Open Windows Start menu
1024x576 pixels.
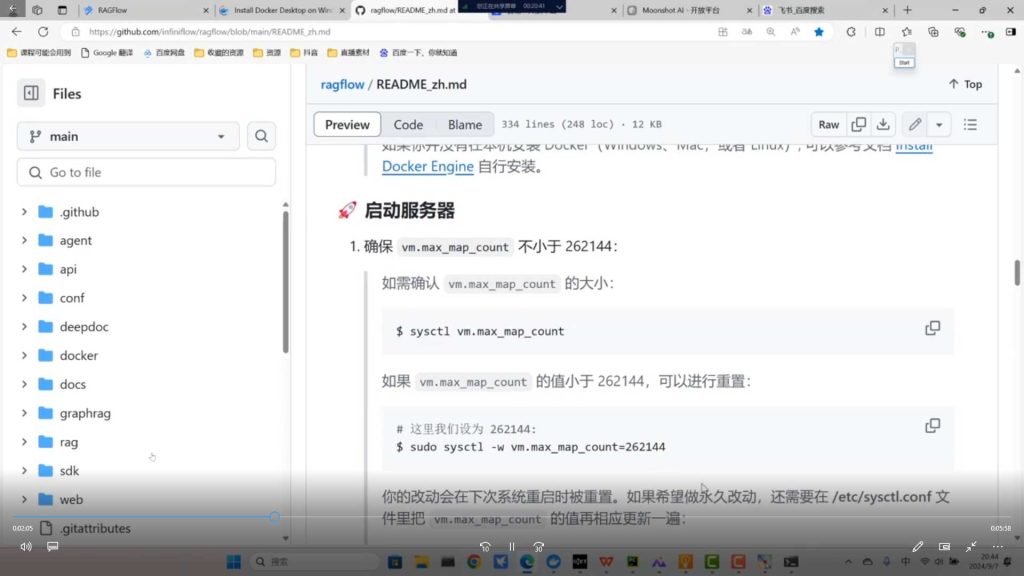tap(234, 562)
